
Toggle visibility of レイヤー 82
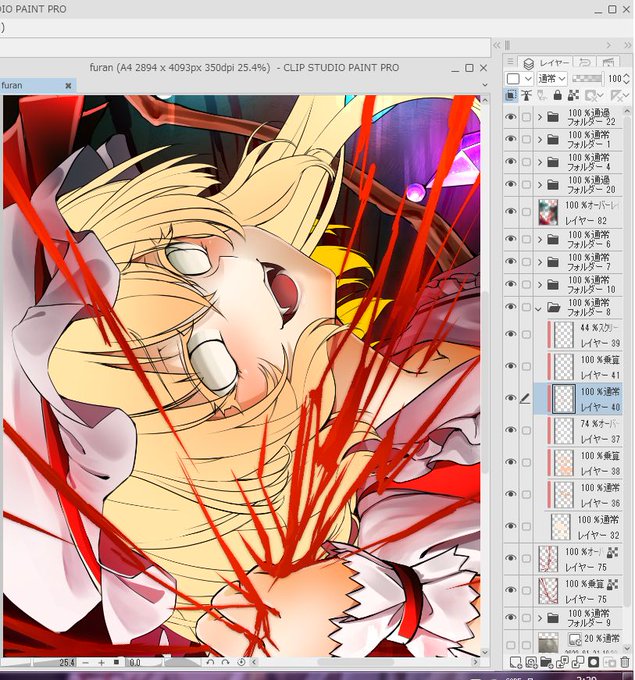(511, 212)
